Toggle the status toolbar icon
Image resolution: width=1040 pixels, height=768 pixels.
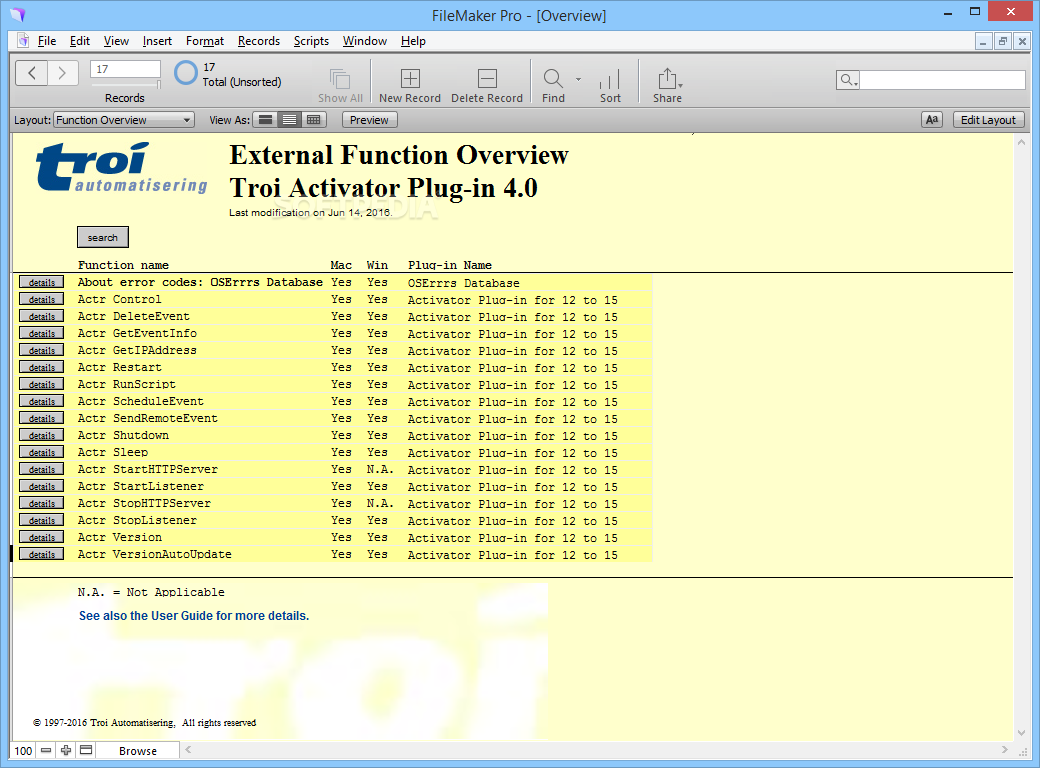click(x=86, y=750)
